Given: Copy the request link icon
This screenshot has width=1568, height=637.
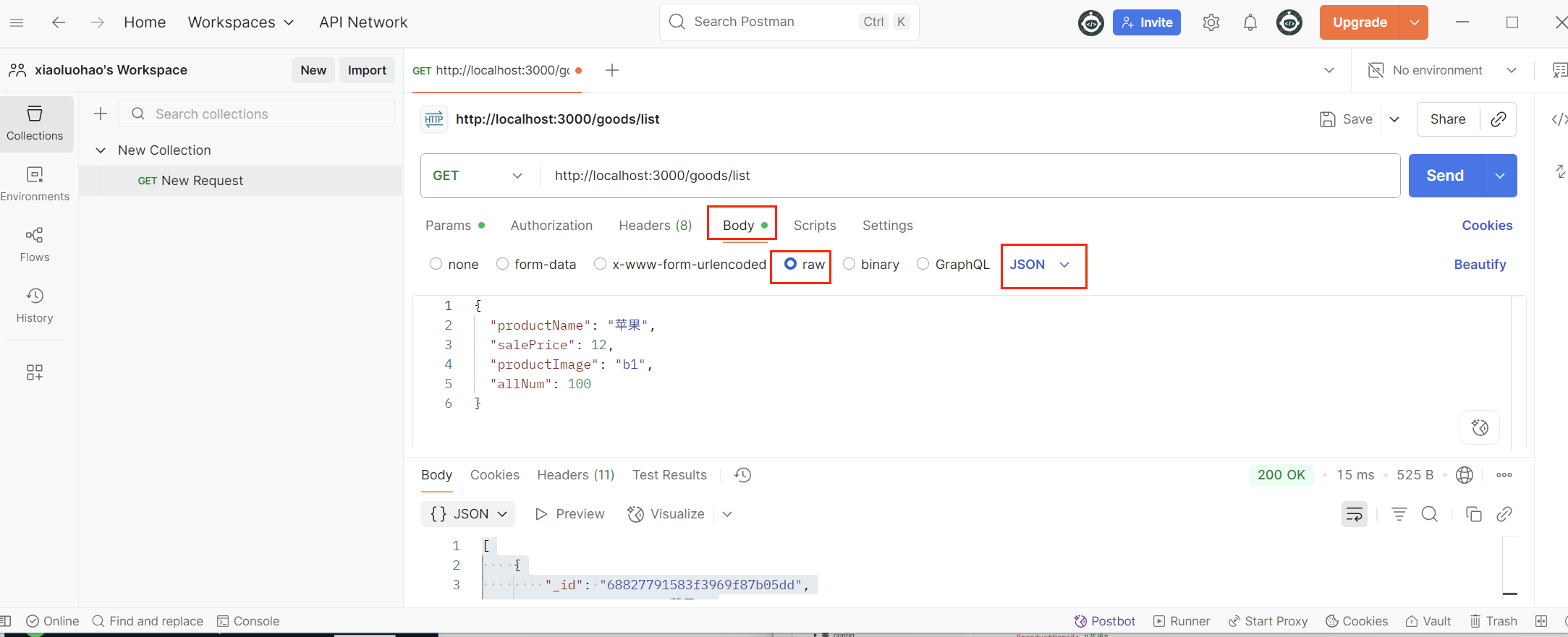Looking at the screenshot, I should coord(1499,119).
